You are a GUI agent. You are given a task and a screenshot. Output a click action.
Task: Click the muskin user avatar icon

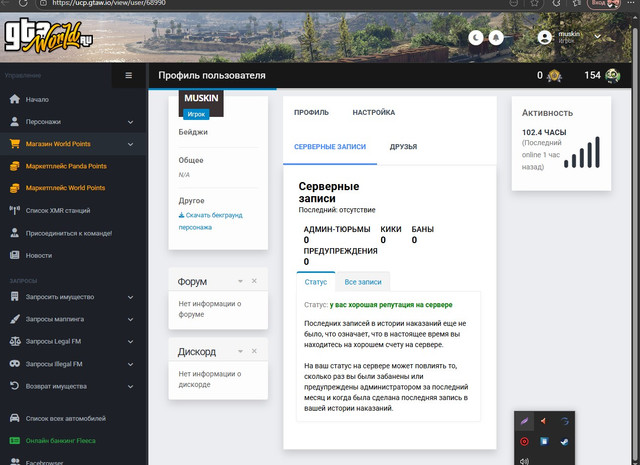click(544, 38)
